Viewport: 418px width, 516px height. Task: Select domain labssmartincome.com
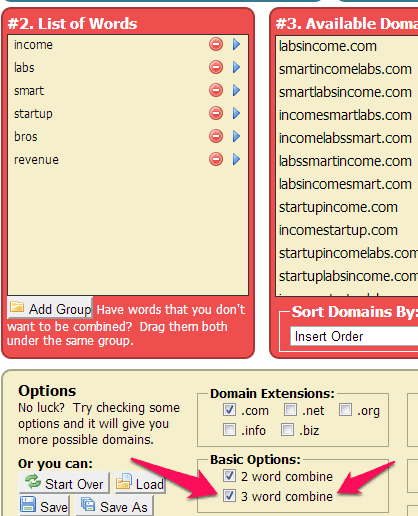point(345,161)
